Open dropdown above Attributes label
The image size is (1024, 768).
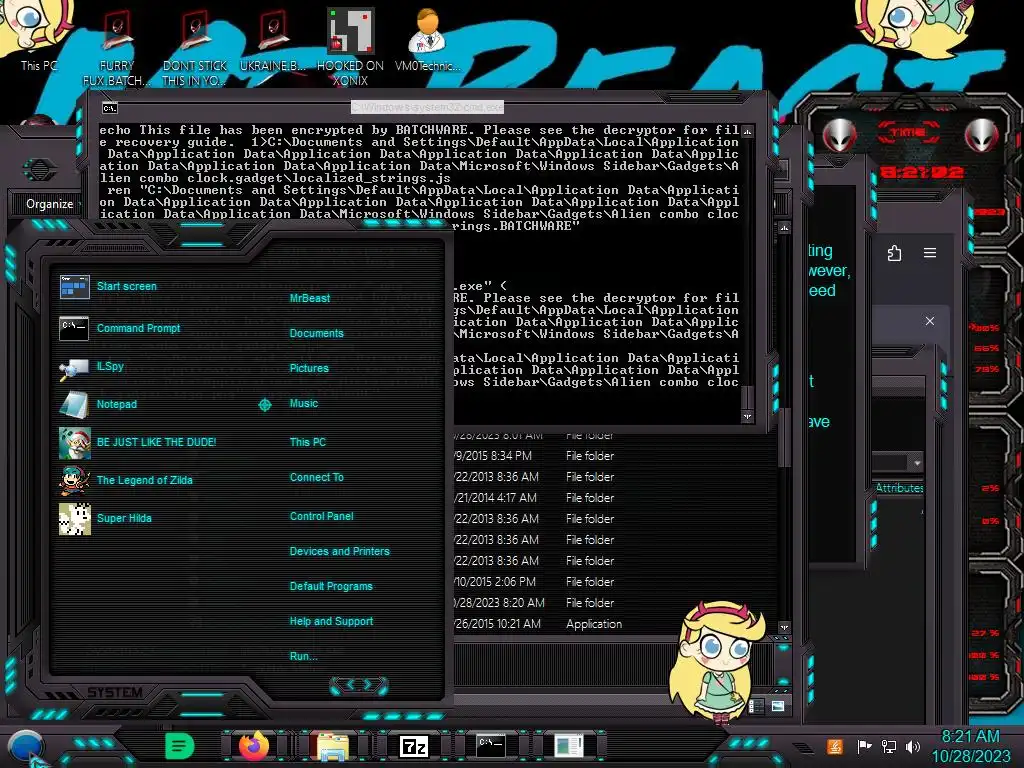pos(917,462)
